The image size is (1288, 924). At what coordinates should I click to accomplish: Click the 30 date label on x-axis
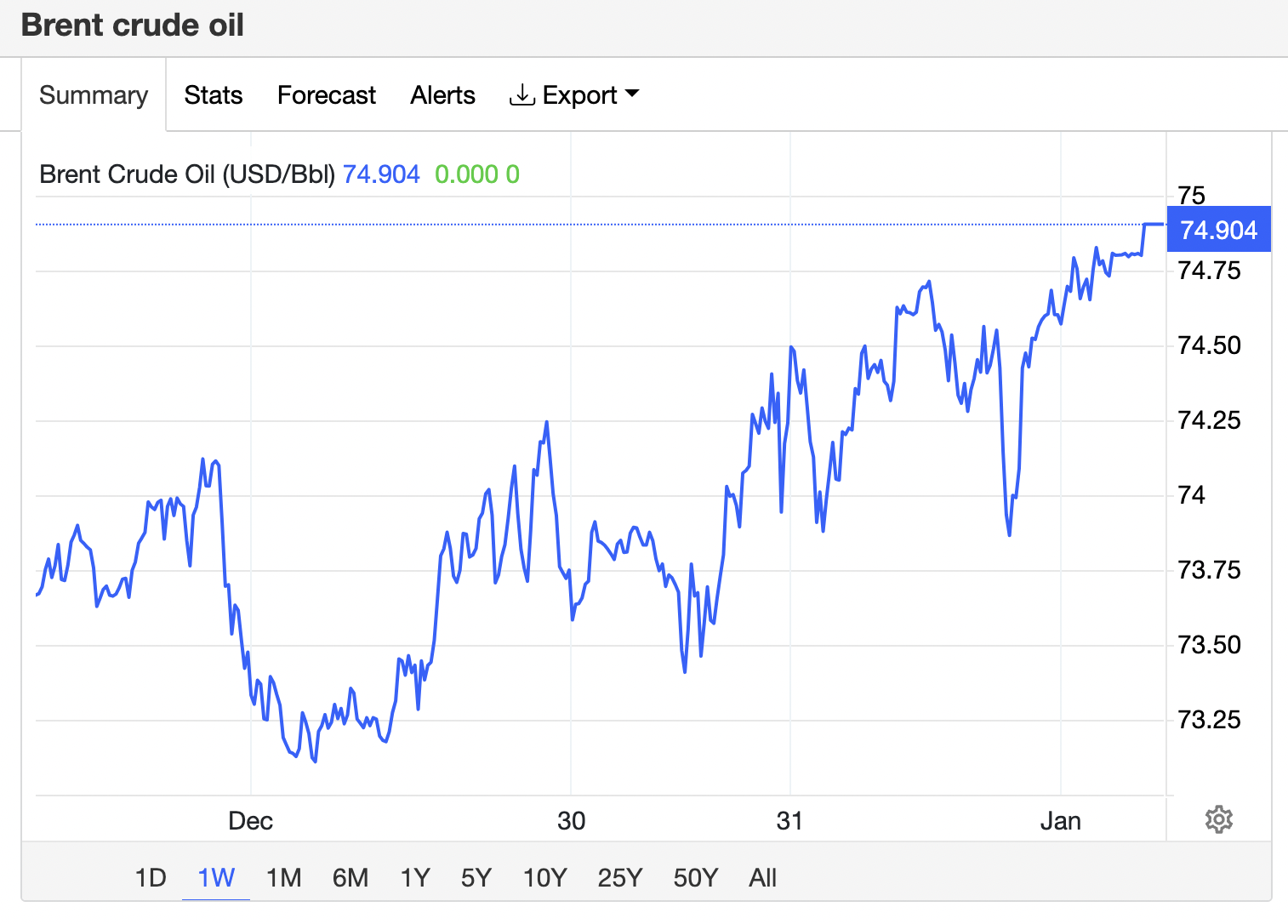[x=572, y=821]
